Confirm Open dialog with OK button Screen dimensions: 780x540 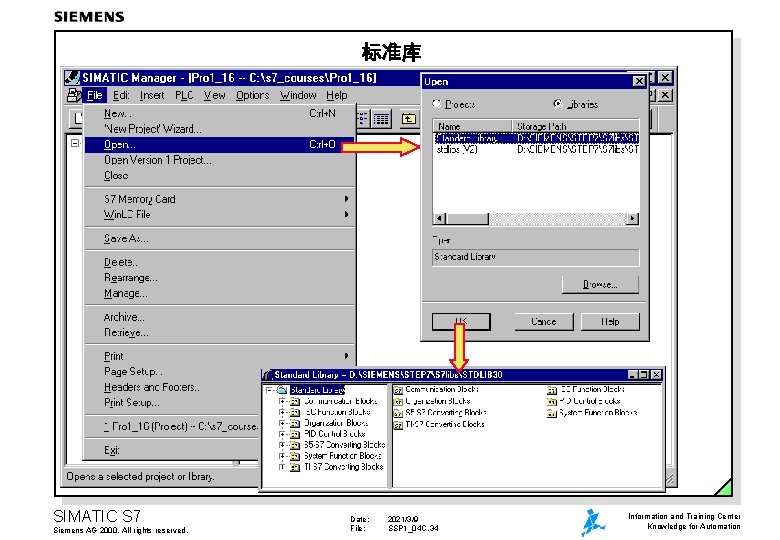coord(461,322)
